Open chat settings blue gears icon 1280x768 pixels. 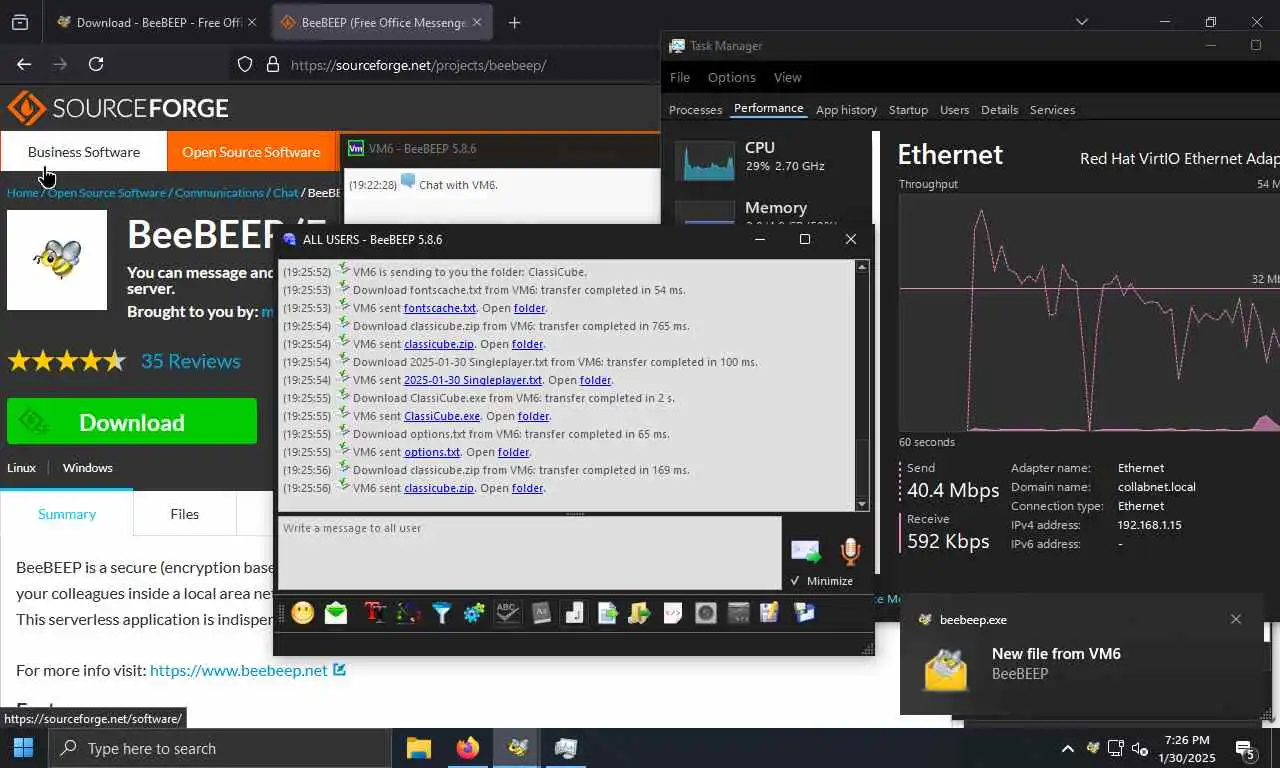[x=474, y=613]
